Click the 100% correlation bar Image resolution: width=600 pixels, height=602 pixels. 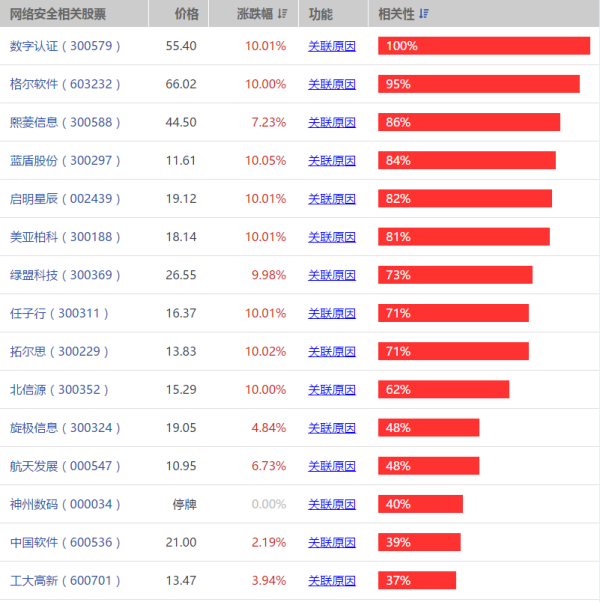484,46
